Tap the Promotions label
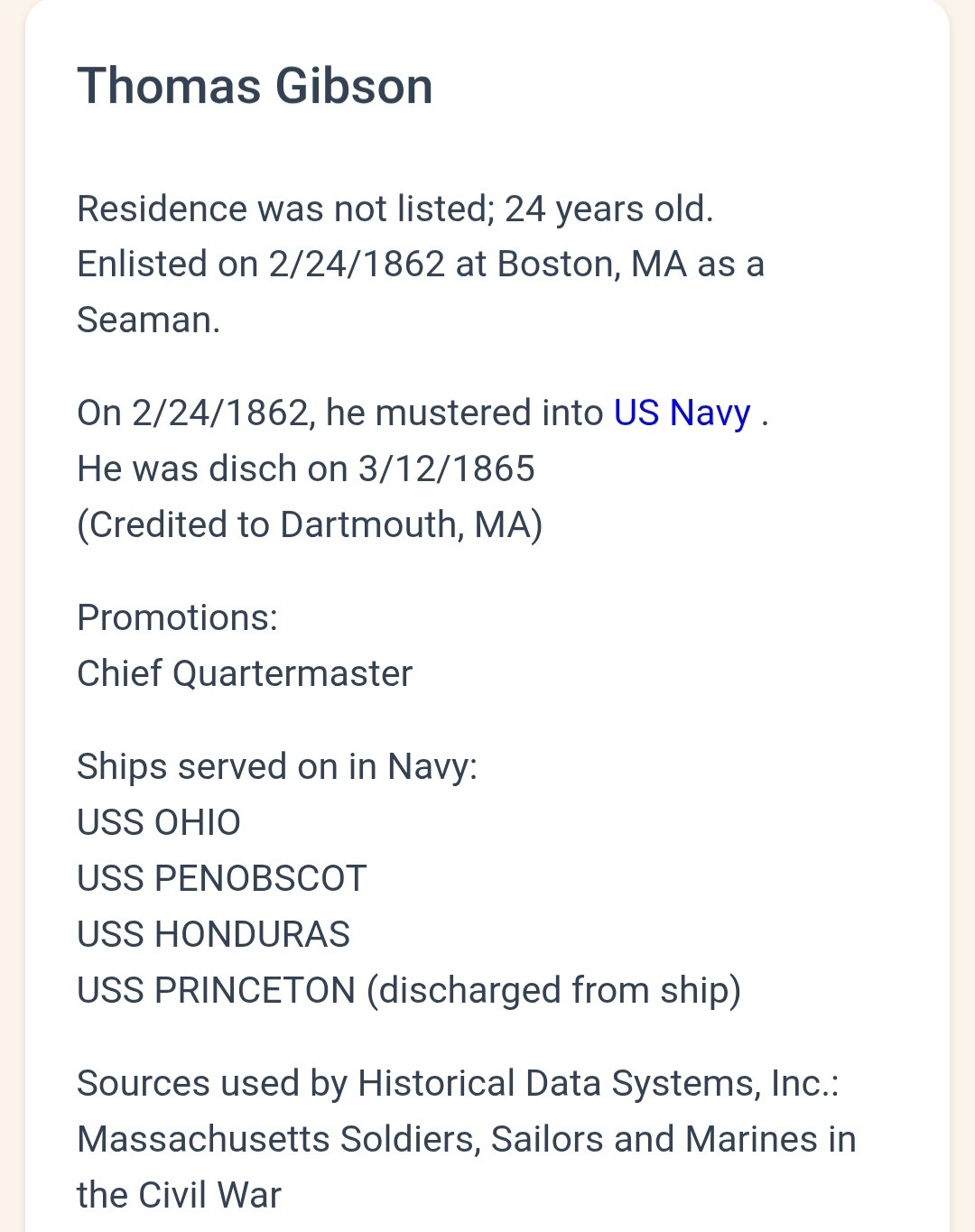975x1232 pixels. click(177, 618)
